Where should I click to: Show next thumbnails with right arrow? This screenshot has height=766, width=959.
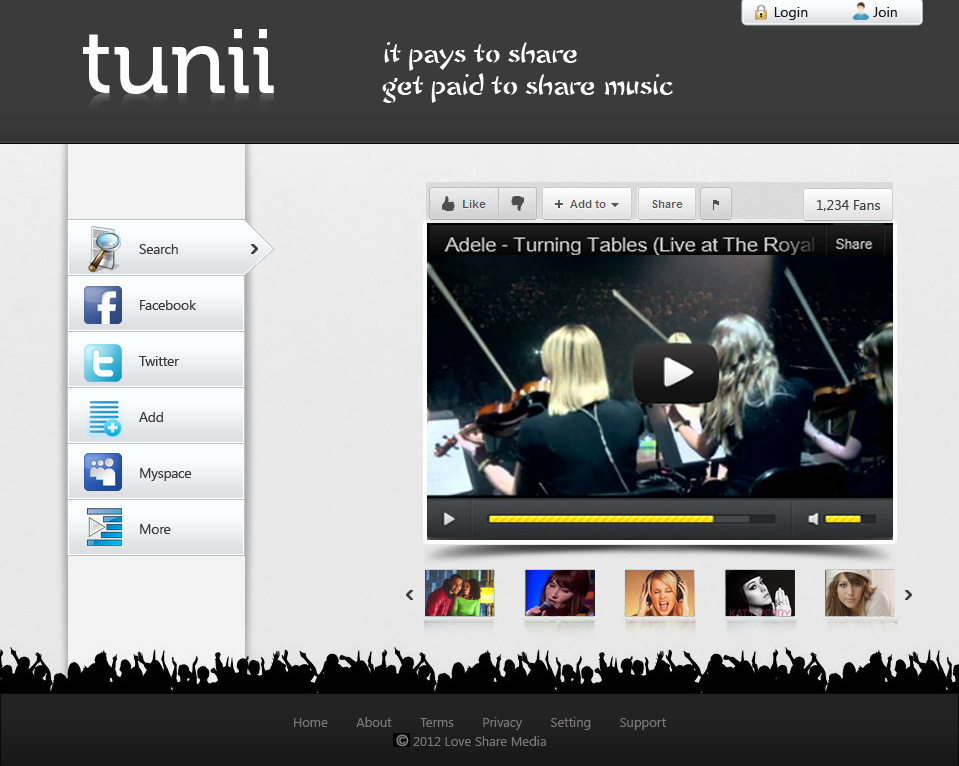click(908, 595)
